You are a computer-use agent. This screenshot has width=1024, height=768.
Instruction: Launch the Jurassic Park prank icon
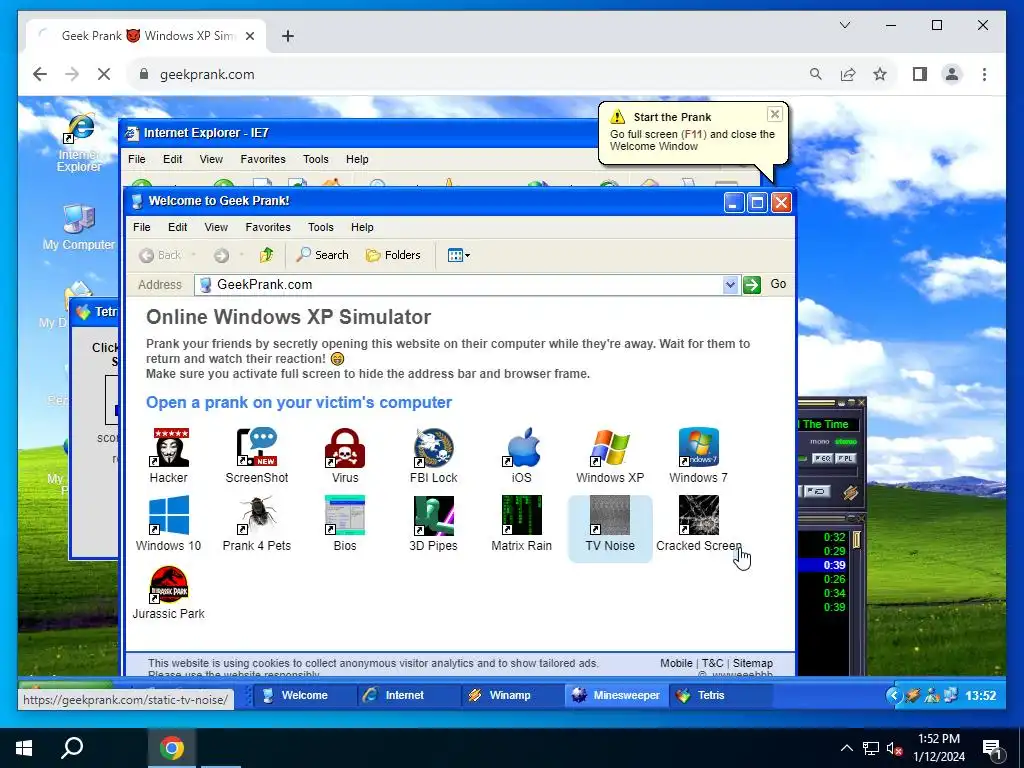pyautogui.click(x=168, y=592)
